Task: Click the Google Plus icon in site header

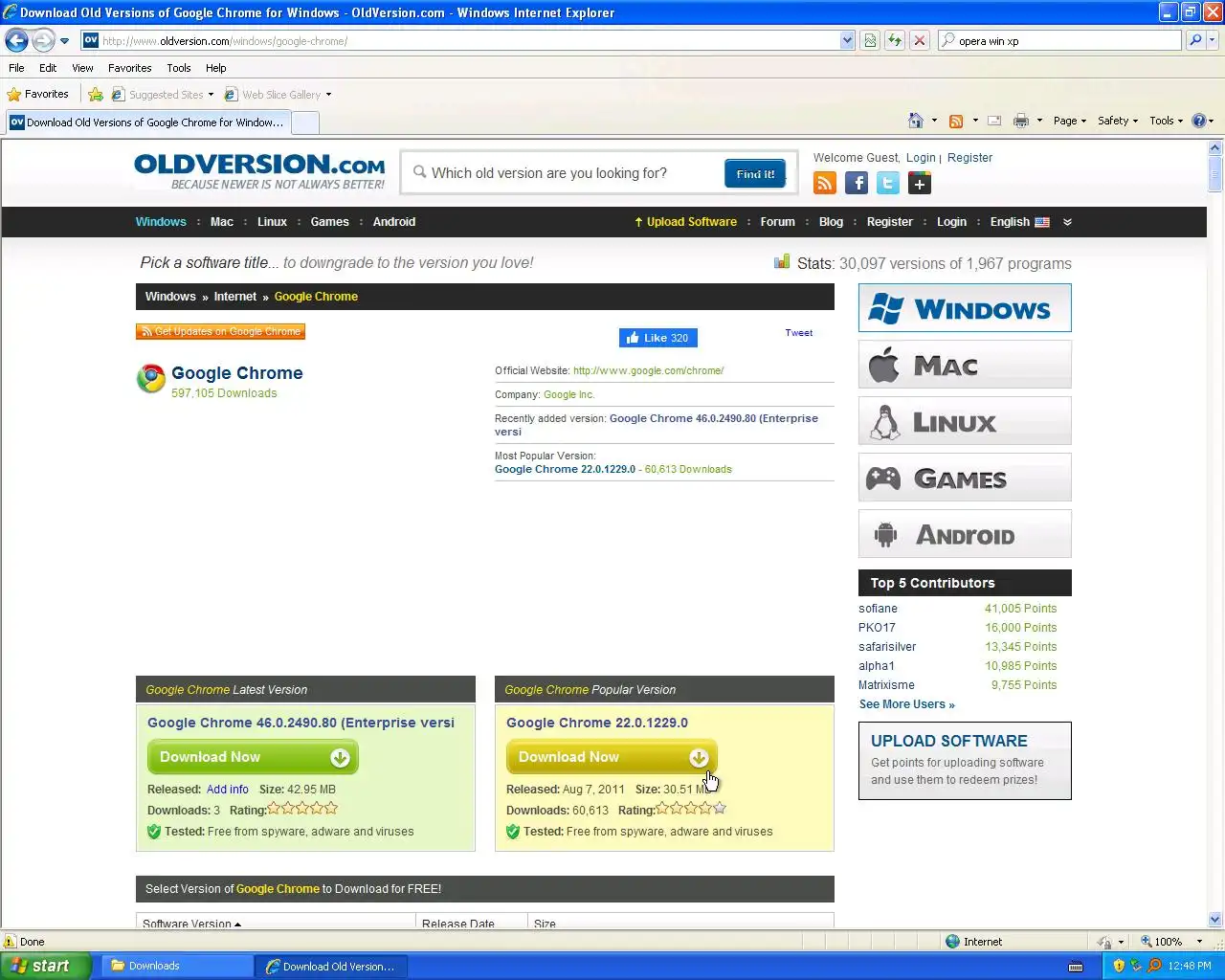Action: pyautogui.click(x=920, y=183)
